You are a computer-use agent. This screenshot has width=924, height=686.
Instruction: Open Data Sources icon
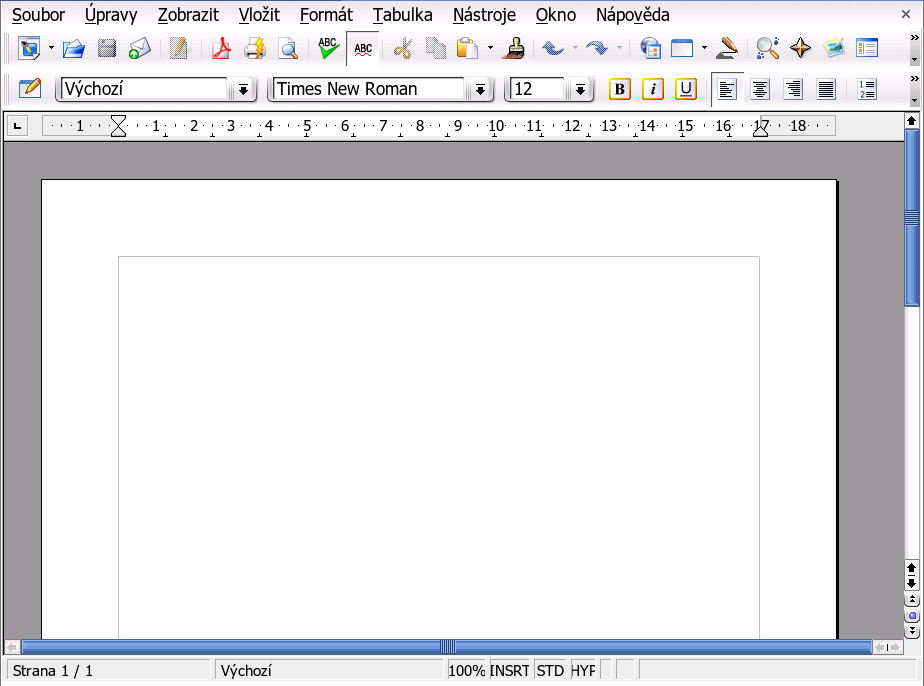[x=867, y=48]
